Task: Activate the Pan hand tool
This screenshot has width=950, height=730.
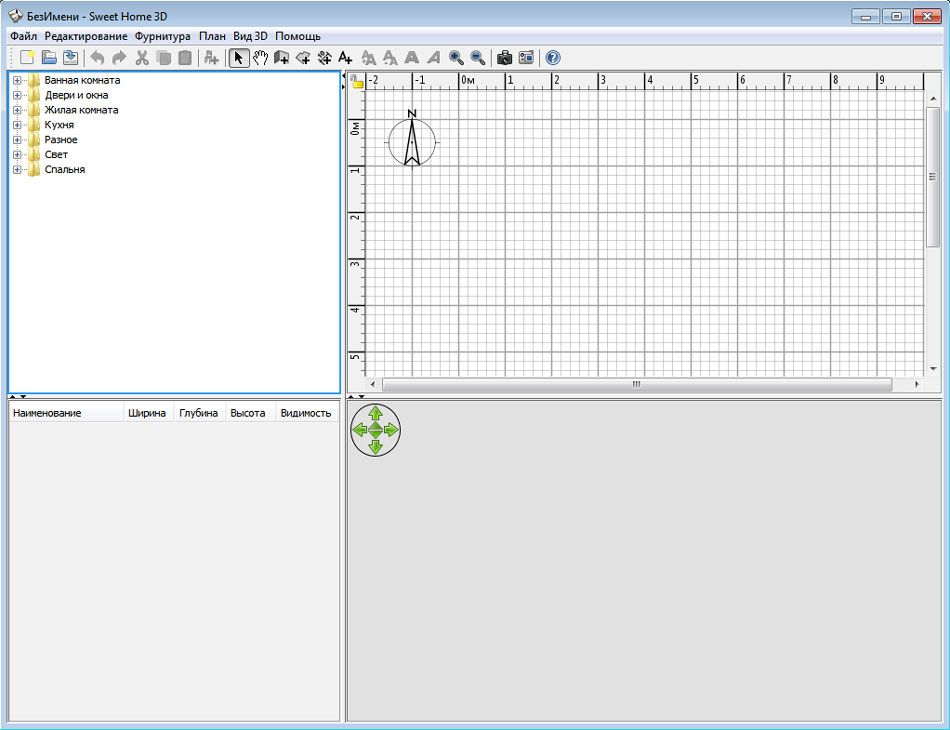Action: pyautogui.click(x=261, y=58)
